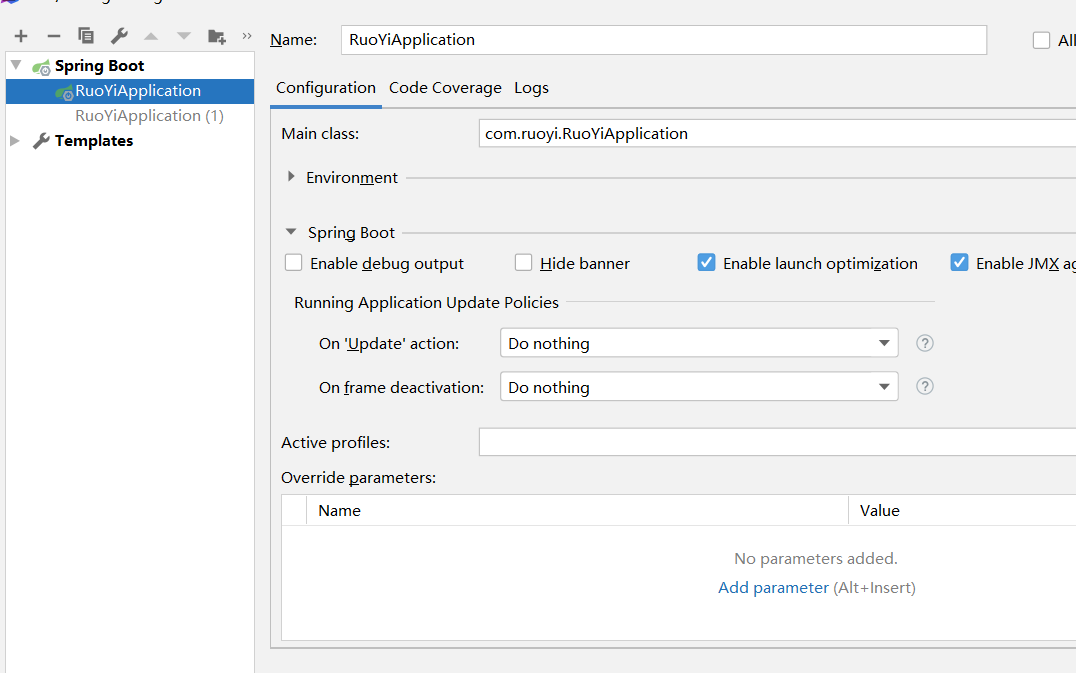Expand the Templates tree node
The width and height of the screenshot is (1076, 673).
(x=15, y=141)
